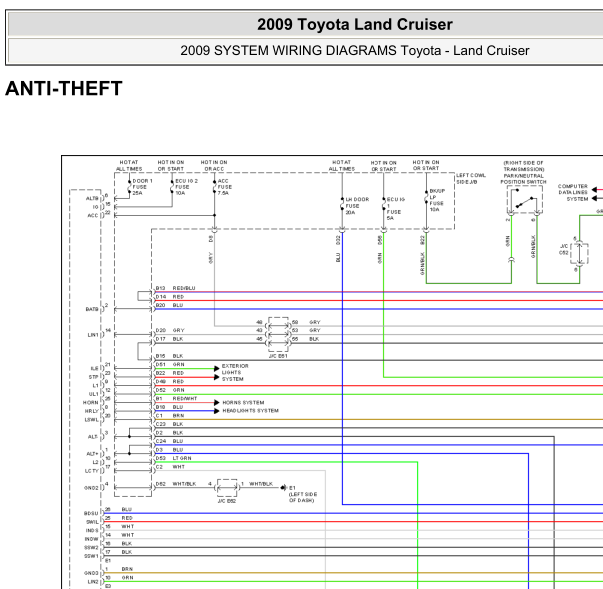Click the "LH DOOR FUSE 20A" label
Screen dimensions: 603x589
[357, 206]
